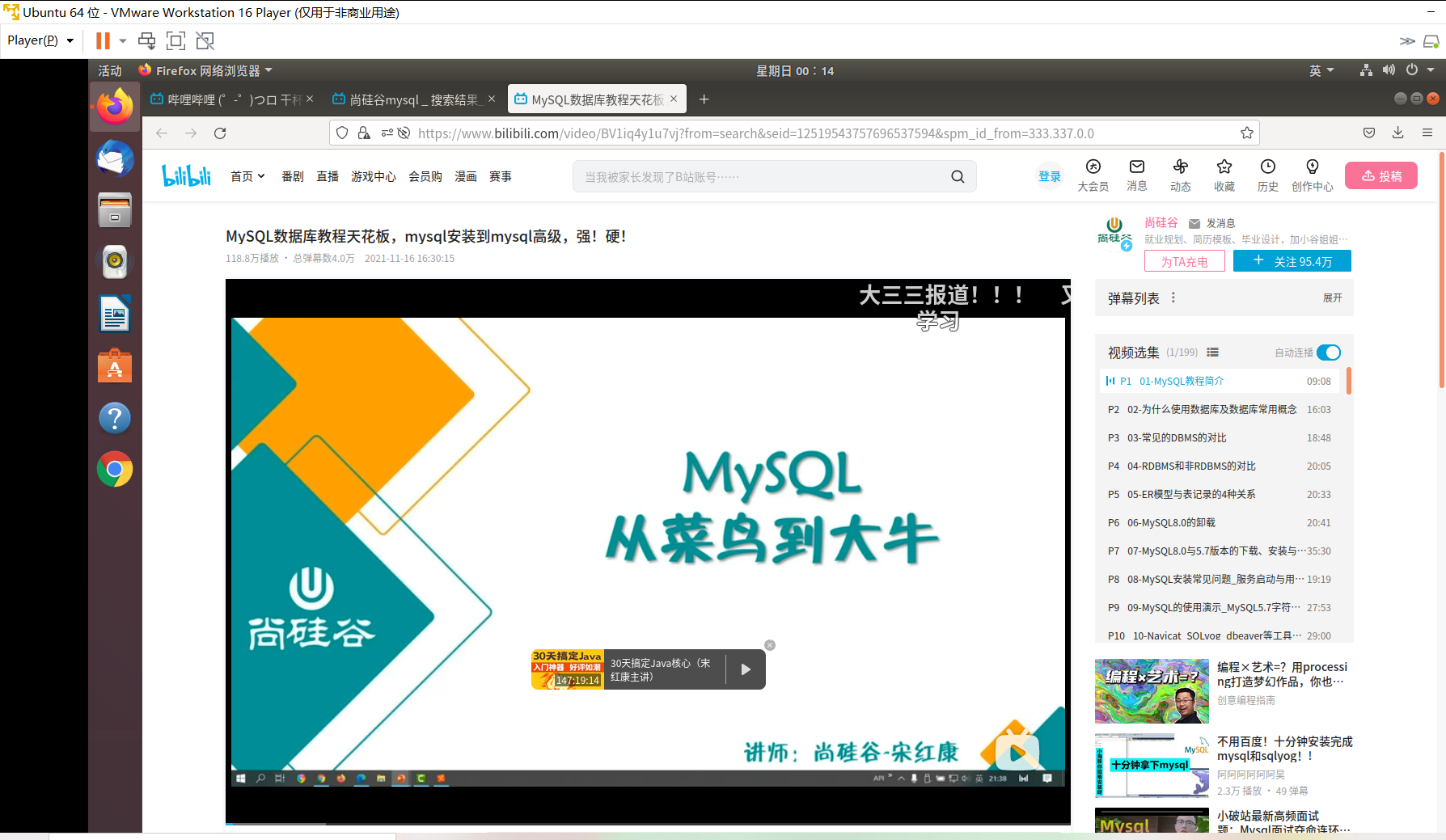Toggle the 自动连播 autoplay switch
The width and height of the screenshot is (1446, 840).
(x=1327, y=352)
